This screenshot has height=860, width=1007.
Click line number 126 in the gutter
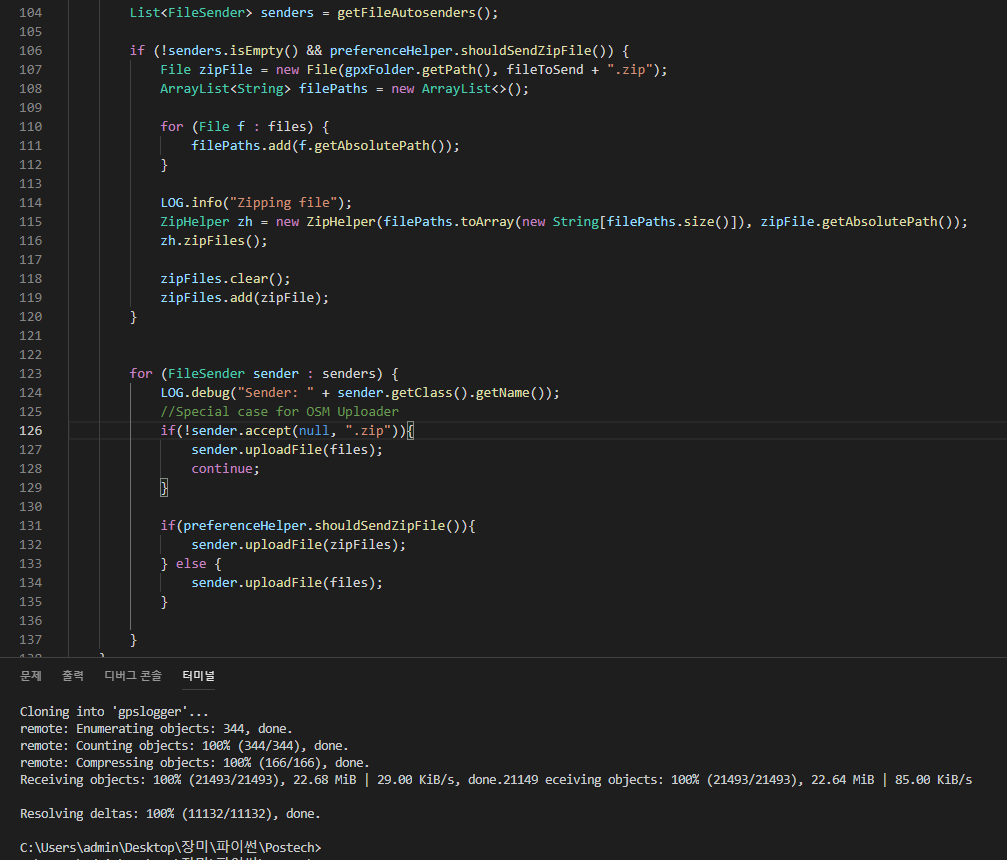coord(31,430)
